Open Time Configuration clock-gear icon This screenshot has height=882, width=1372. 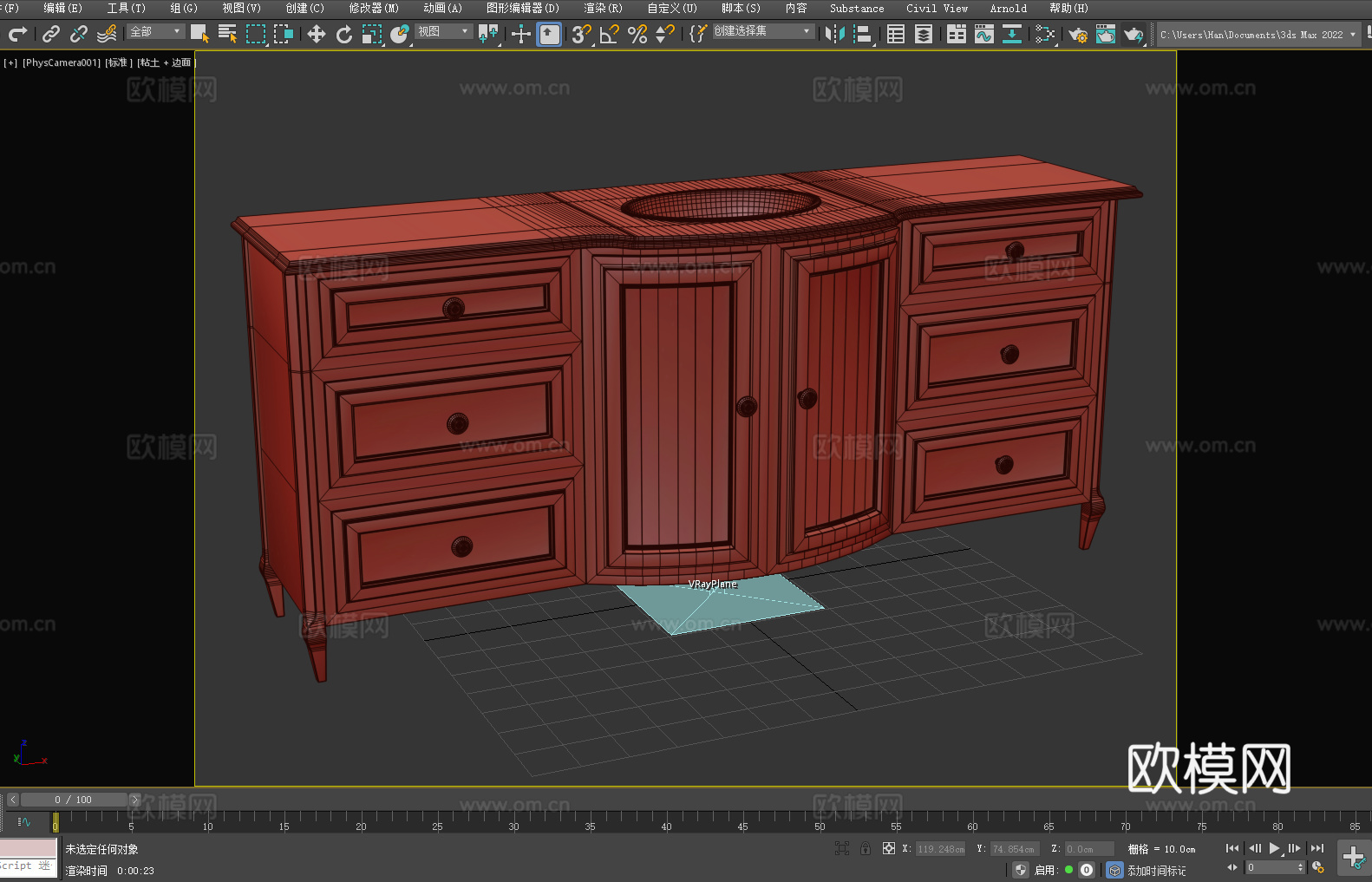point(1318,867)
